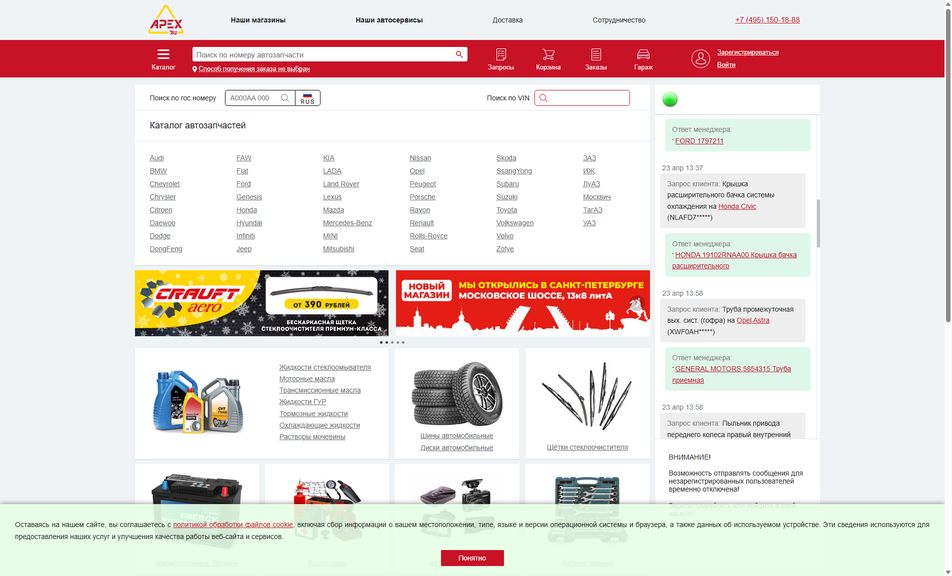This screenshot has height=576, width=952.
Task: Open the Crauft aero wiper banner
Action: 262,303
